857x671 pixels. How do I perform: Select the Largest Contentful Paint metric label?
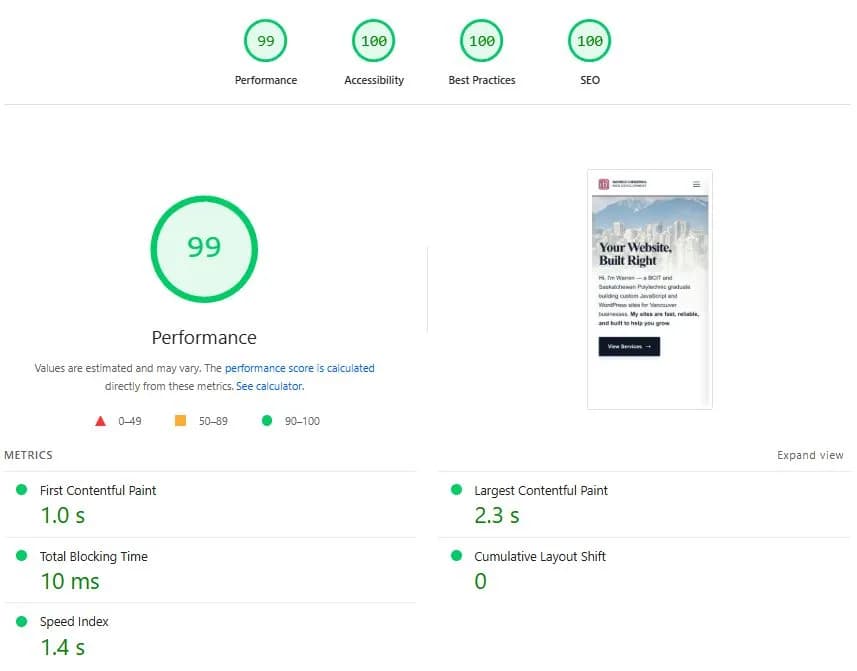coord(541,490)
